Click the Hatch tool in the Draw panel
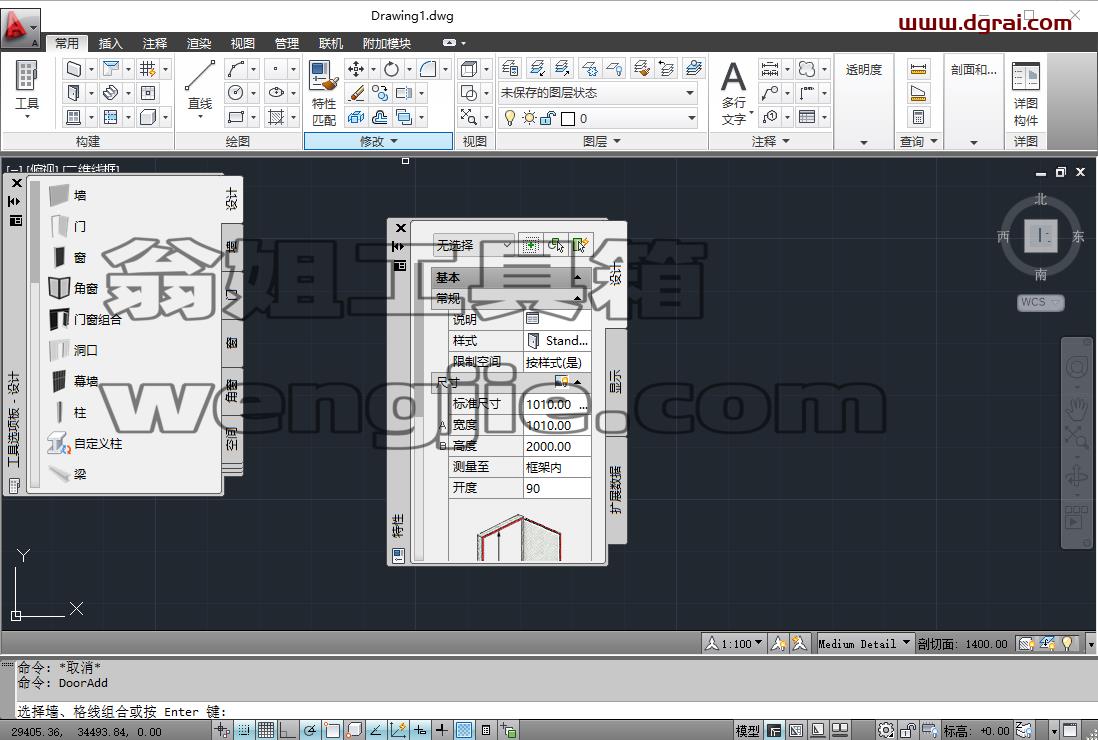Screen dimensions: 1098x740 (276, 117)
